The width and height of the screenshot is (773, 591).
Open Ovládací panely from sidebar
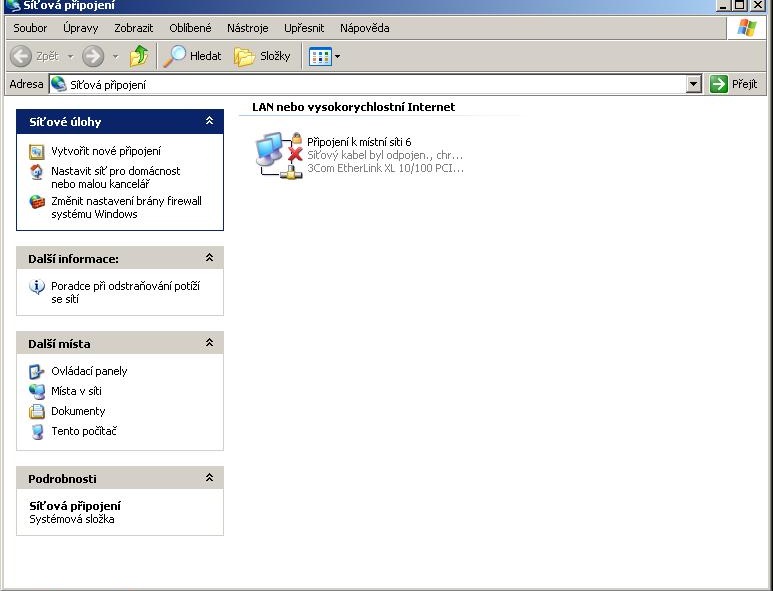[89, 371]
